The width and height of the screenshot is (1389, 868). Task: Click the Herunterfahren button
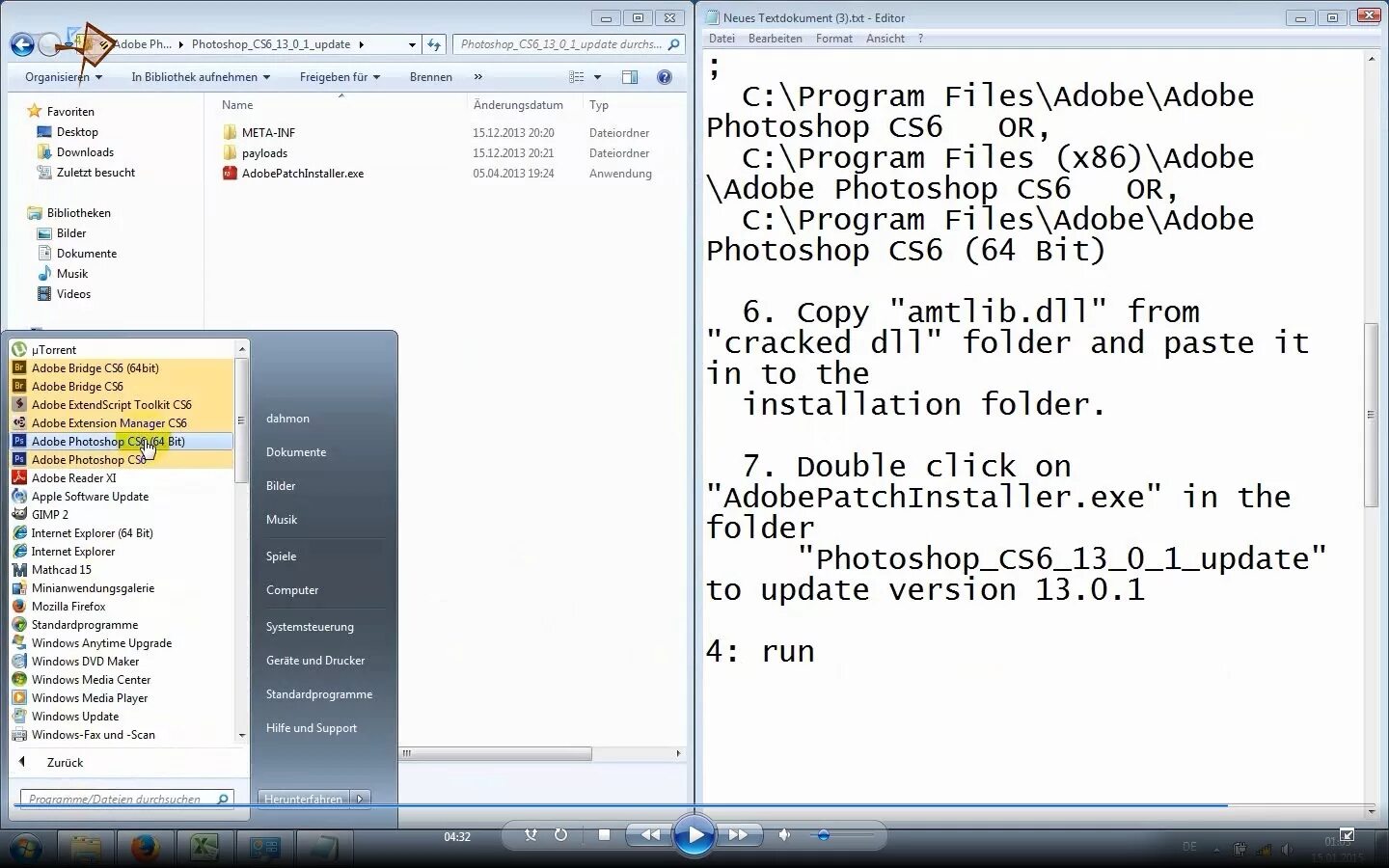(304, 799)
